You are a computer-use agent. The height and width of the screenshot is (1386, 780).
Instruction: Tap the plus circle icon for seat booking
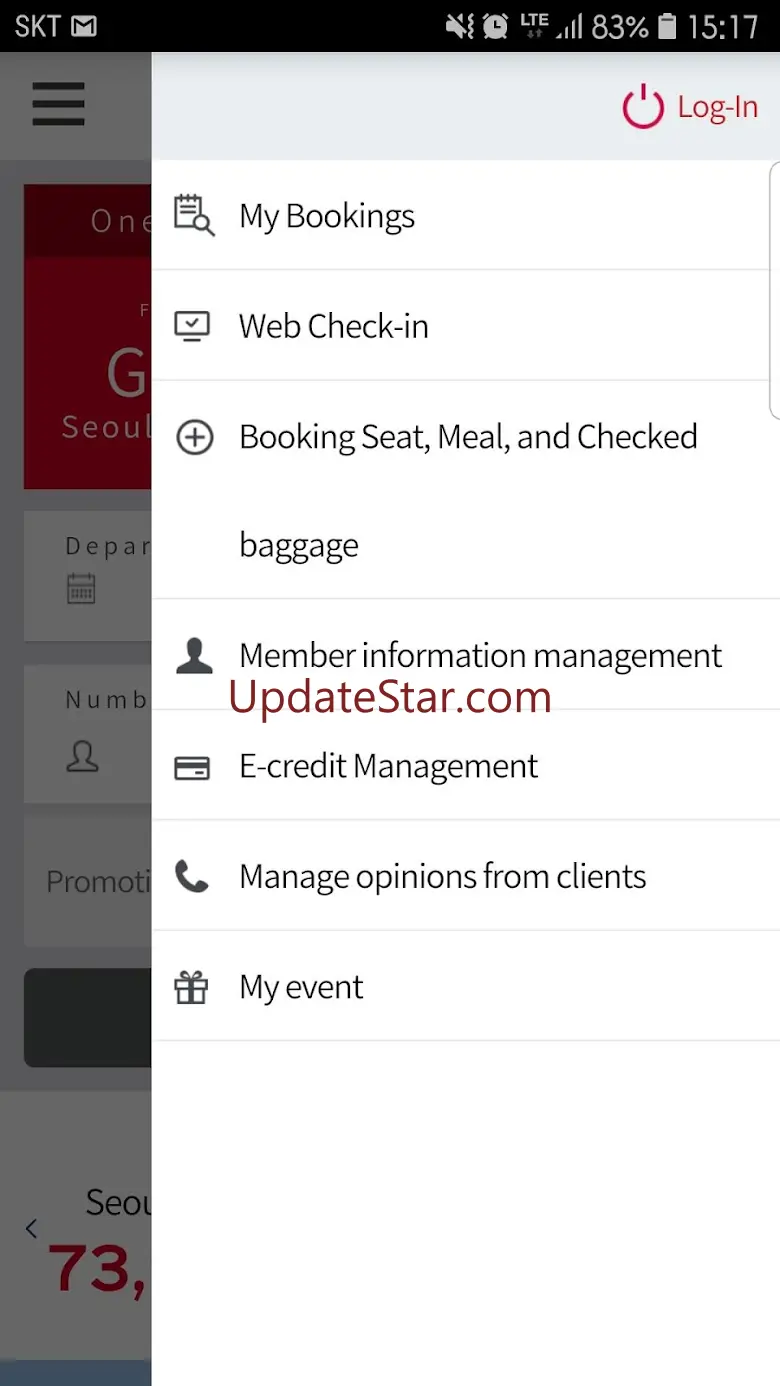click(194, 437)
